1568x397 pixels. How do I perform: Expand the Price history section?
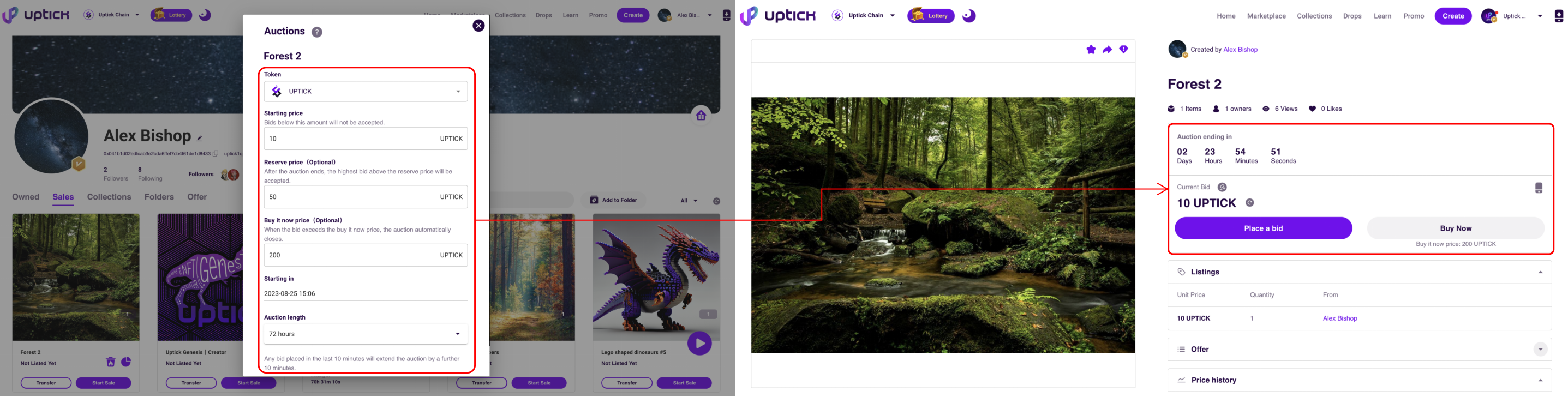tap(1540, 381)
